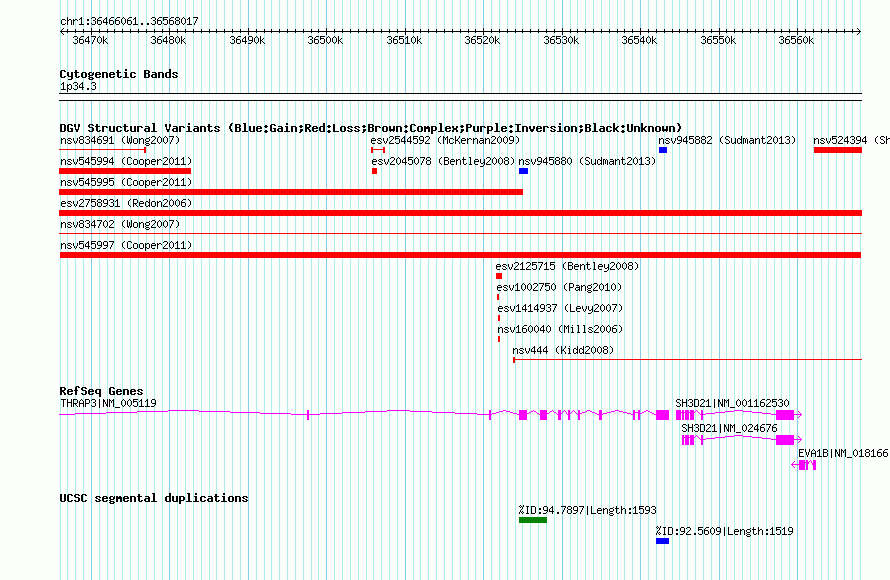Click the Cytogenetic Bands track heading
Viewport: 890px width, 580px height.
coord(119,74)
